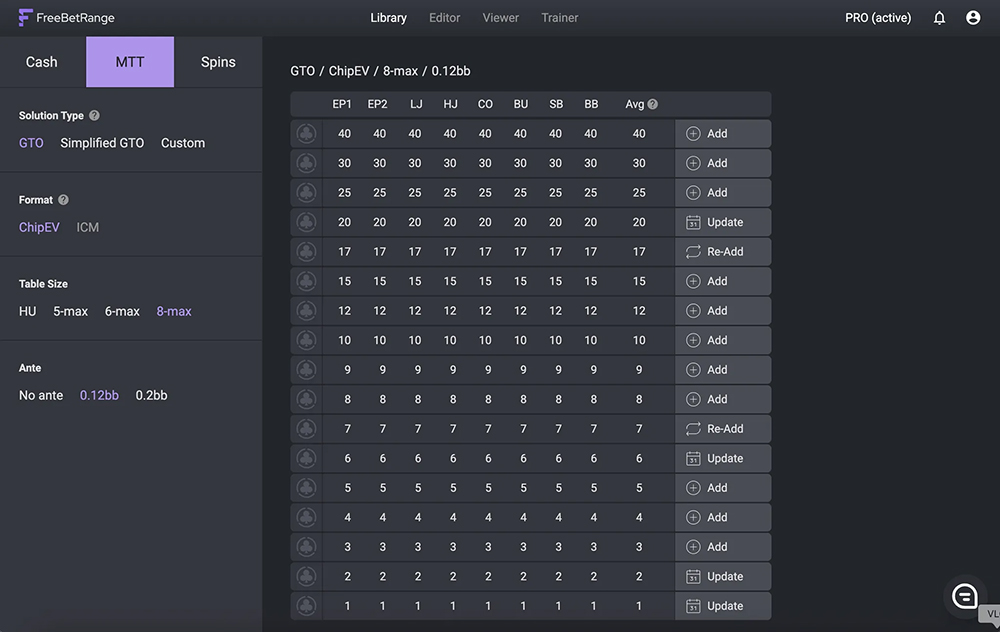Screen dimensions: 1000x632
Task: Click the chip icon in the 1bb row
Action: pyautogui.click(x=307, y=606)
